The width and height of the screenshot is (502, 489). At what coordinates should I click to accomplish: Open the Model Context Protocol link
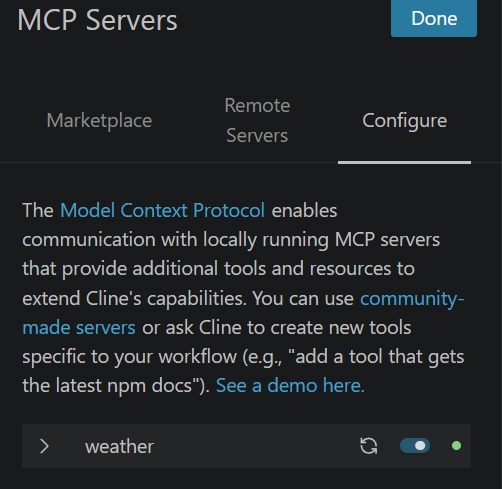[163, 210]
